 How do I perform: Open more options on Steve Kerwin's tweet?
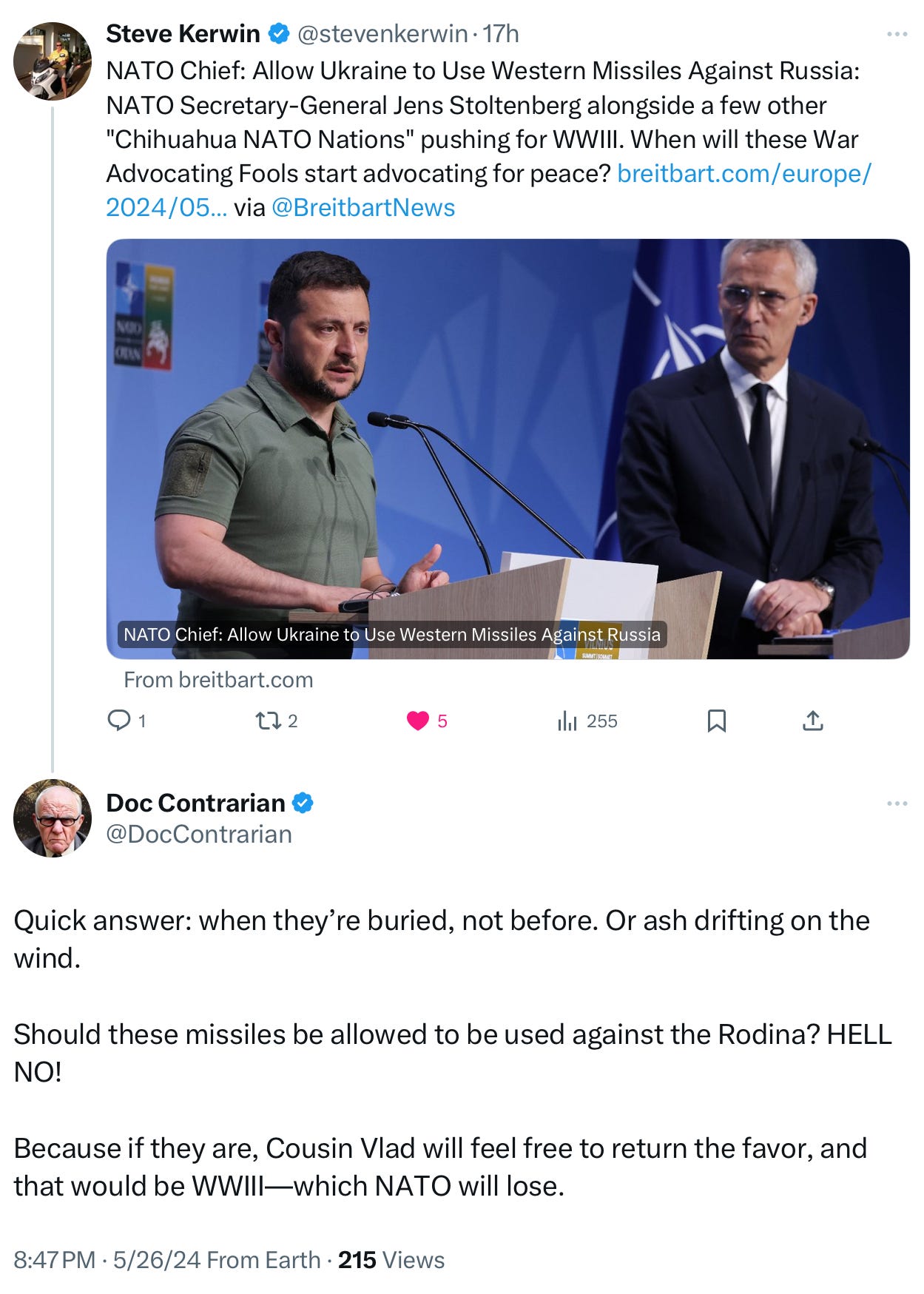tap(897, 34)
